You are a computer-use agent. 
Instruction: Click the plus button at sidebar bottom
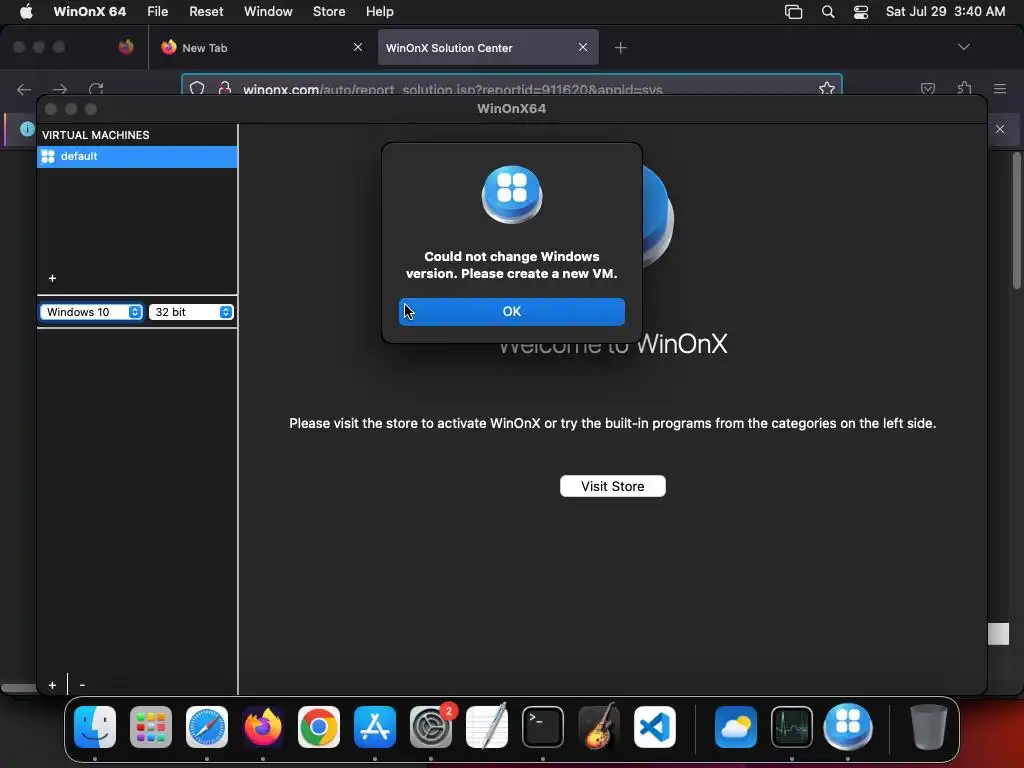pyautogui.click(x=52, y=685)
